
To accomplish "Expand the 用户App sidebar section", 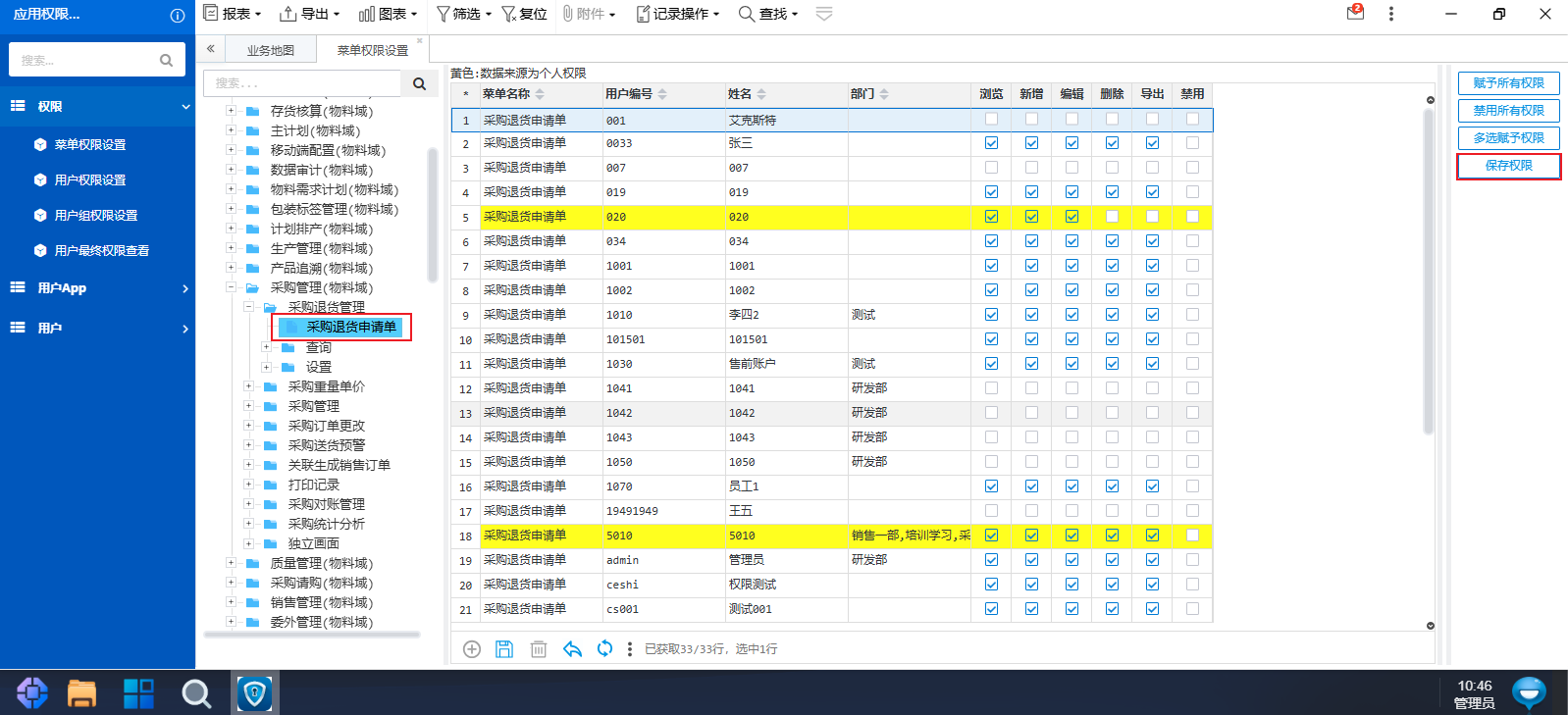I will coord(98,288).
